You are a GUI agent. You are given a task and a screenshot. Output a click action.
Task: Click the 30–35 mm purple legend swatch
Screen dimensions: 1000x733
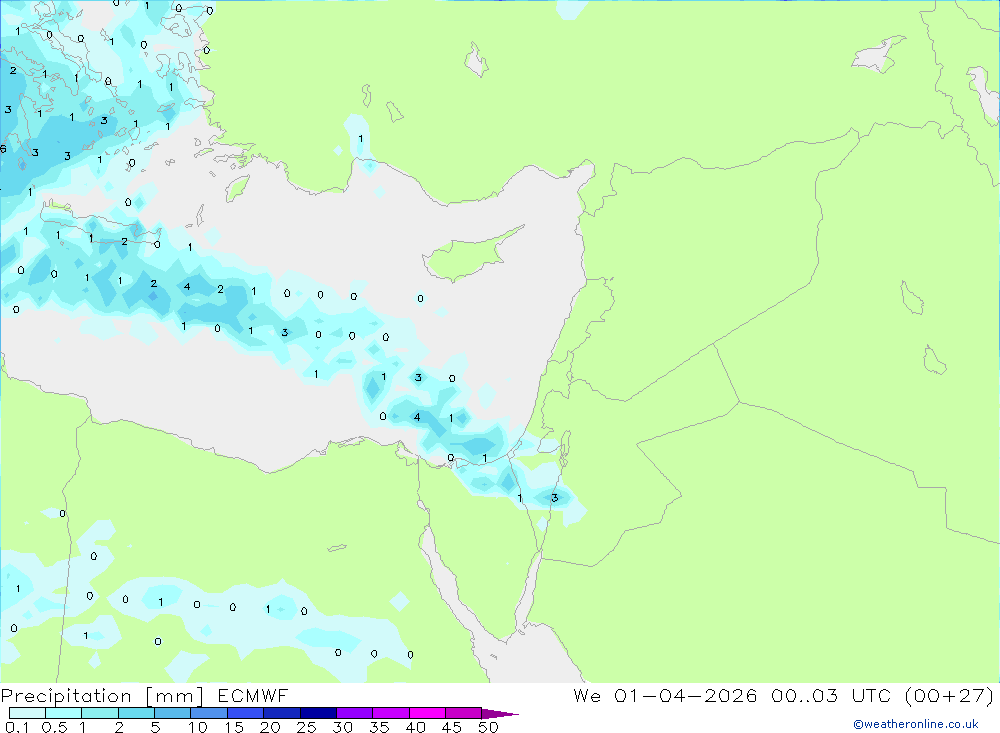(355, 713)
